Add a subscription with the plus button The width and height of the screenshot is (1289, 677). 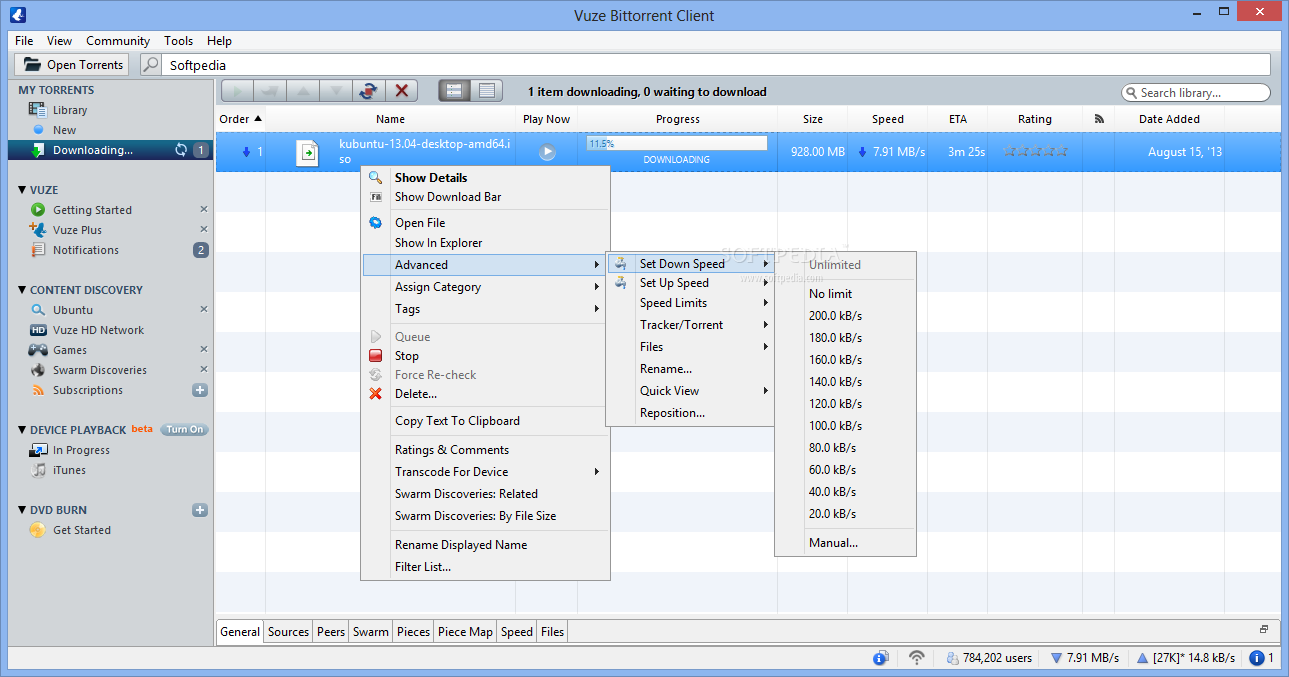click(200, 390)
